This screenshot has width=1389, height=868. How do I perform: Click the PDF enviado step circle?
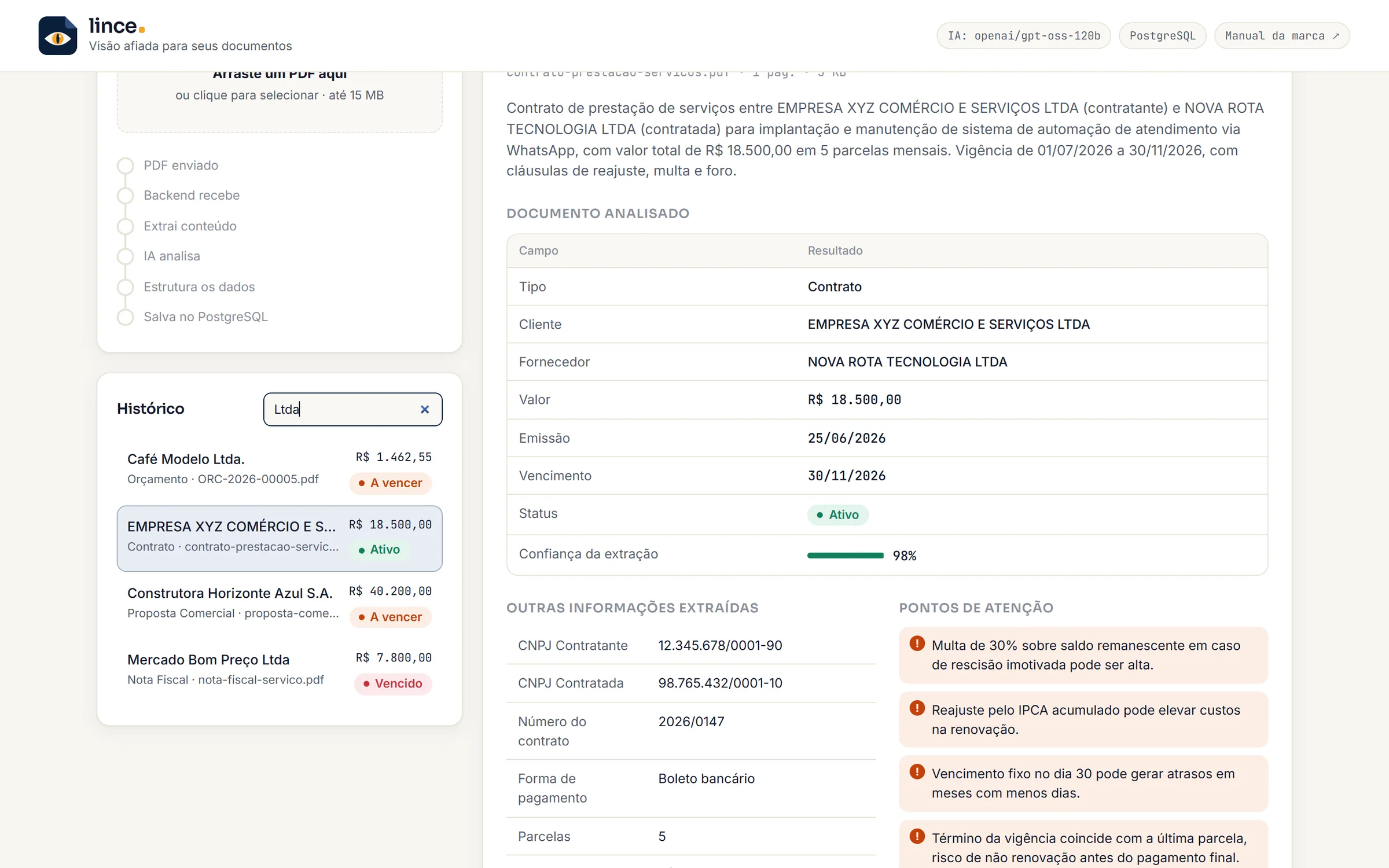click(x=125, y=165)
